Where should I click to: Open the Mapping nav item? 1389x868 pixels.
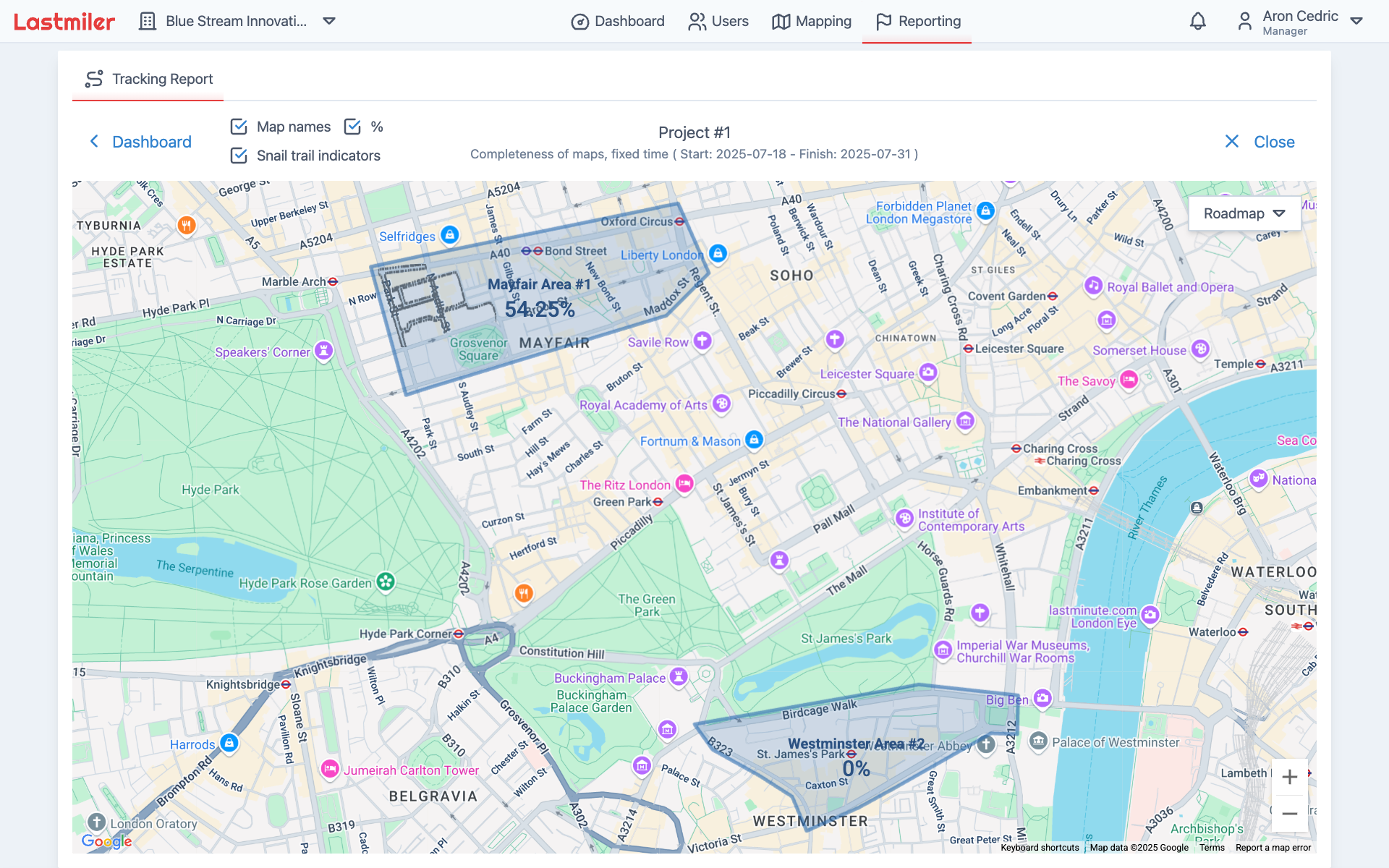(812, 21)
